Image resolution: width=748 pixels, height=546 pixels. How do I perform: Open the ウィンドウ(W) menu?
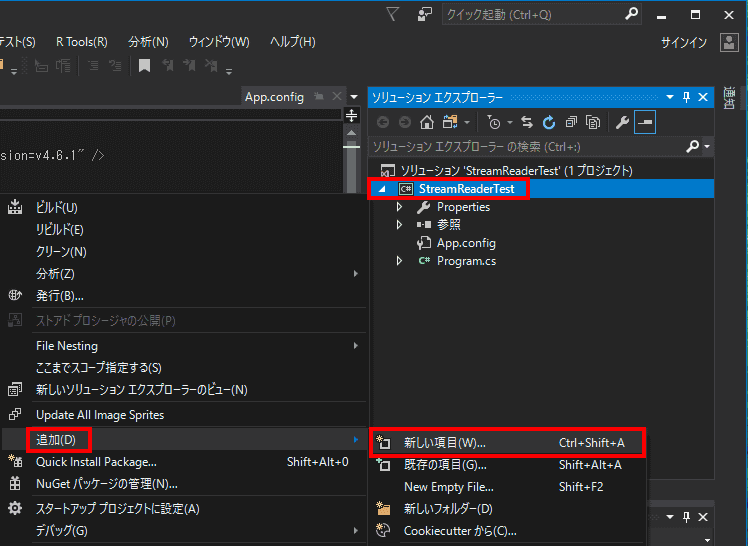pos(219,42)
